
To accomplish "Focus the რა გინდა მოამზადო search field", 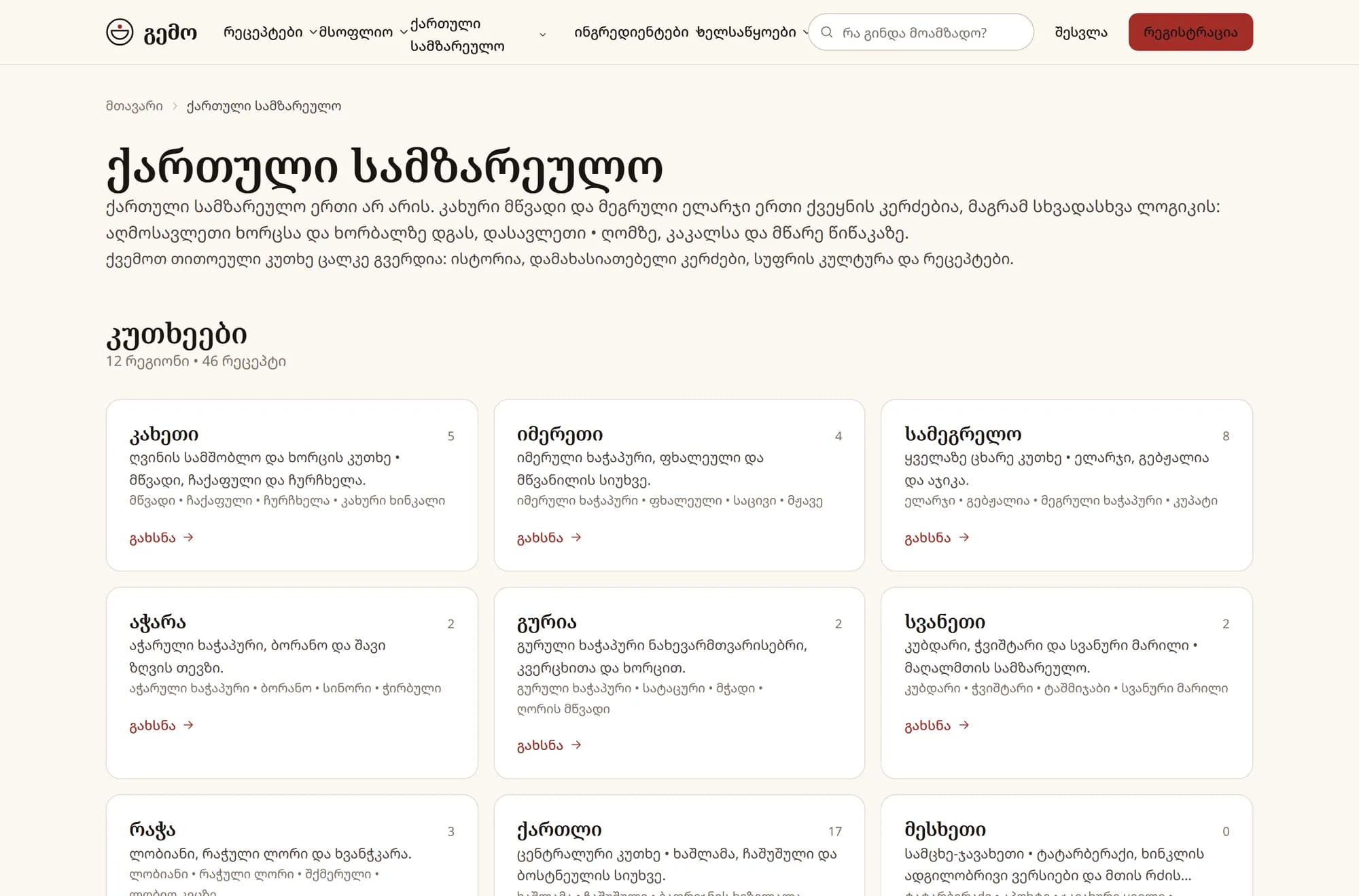I will click(x=921, y=32).
